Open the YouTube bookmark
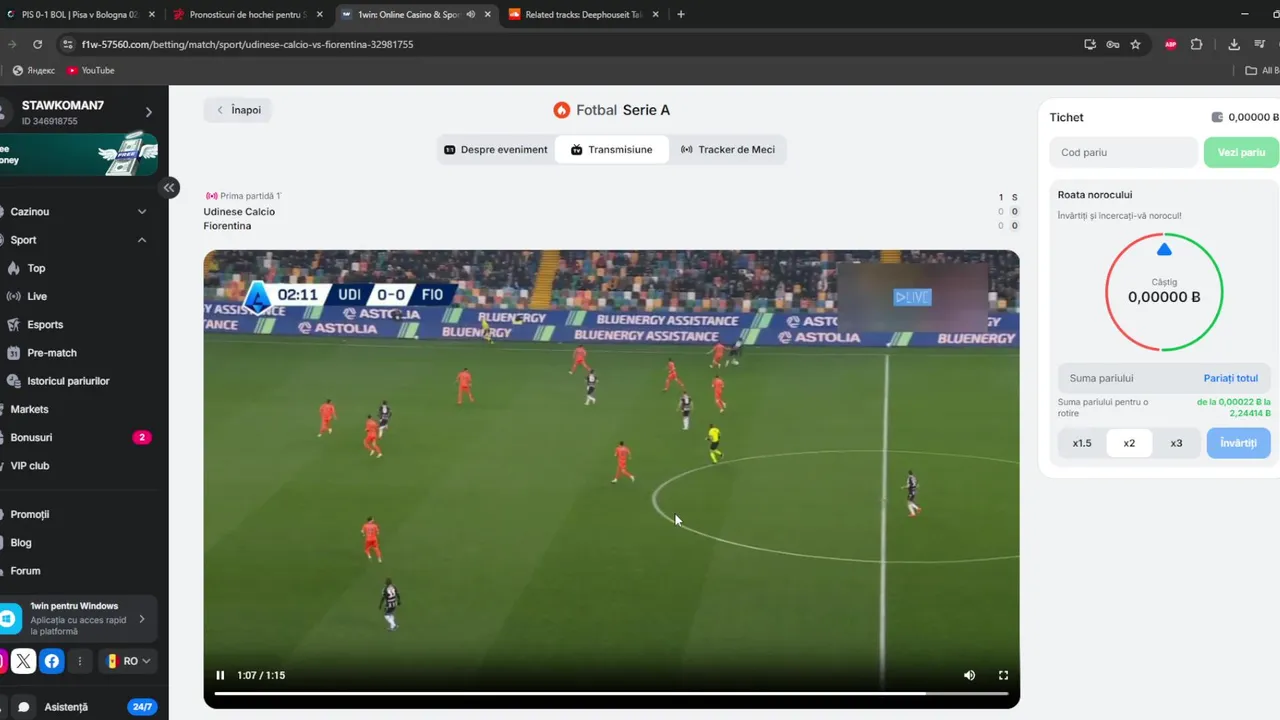The image size is (1280, 720). (x=90, y=71)
